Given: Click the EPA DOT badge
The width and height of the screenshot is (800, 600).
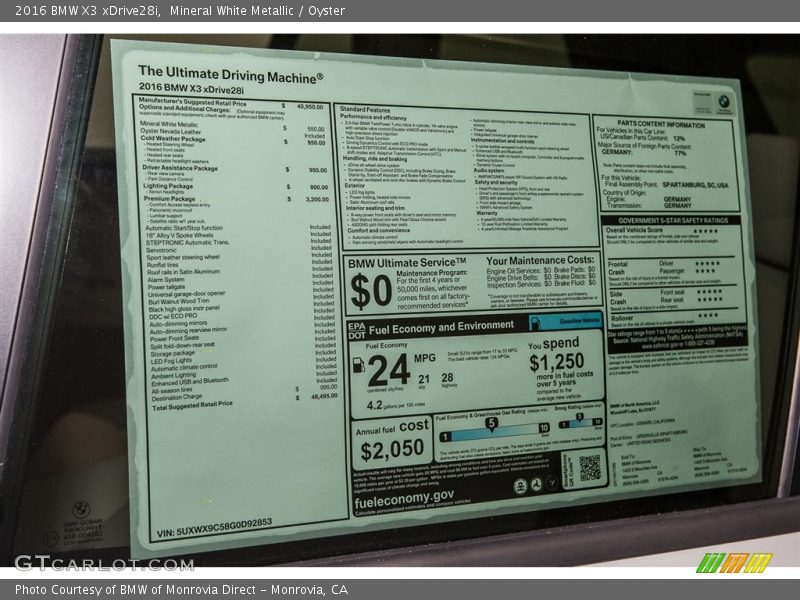Looking at the screenshot, I should (357, 331).
